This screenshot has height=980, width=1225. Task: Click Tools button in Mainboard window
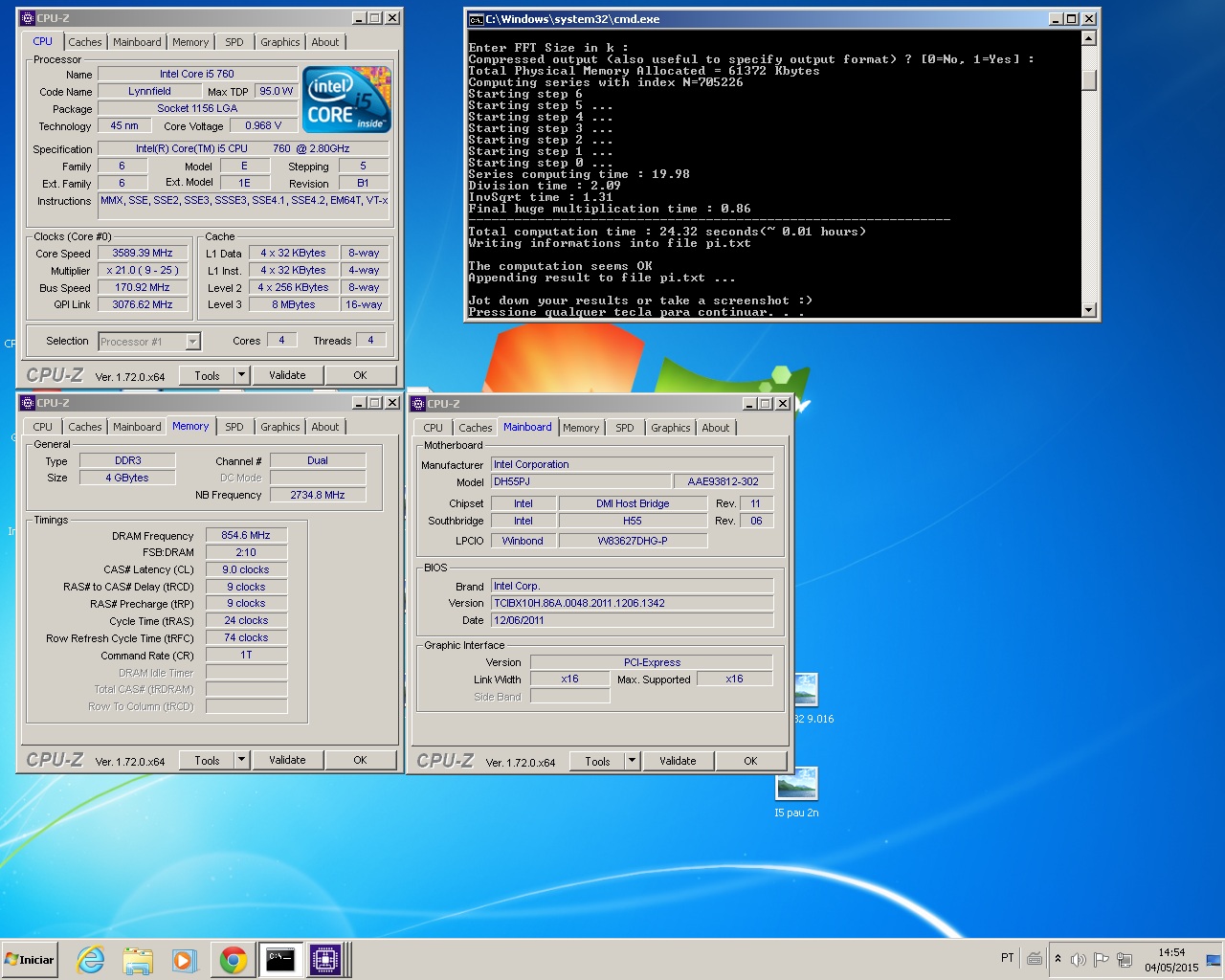(x=597, y=761)
